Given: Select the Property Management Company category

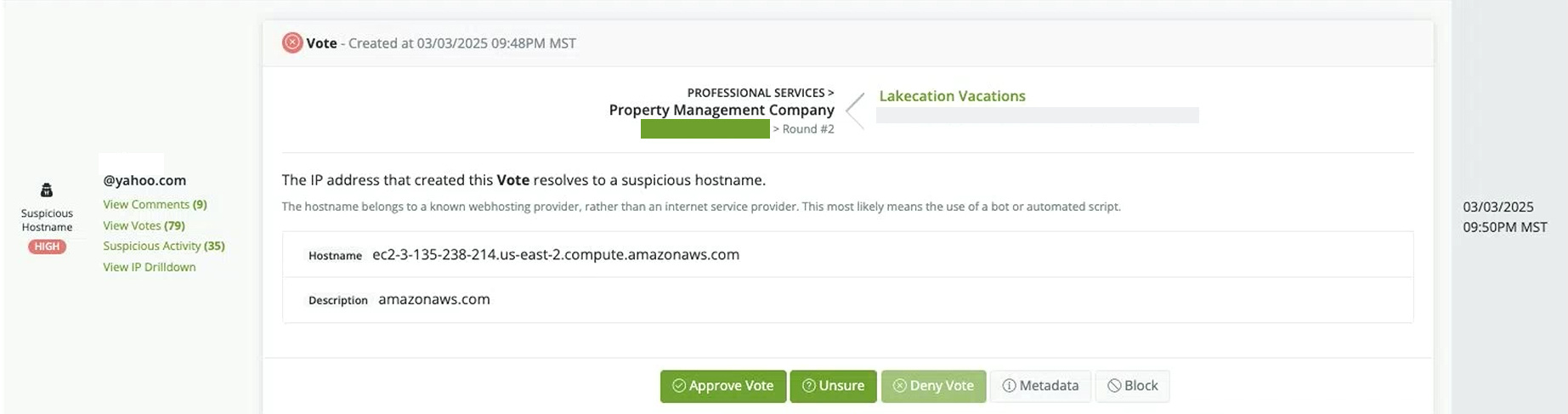Looking at the screenshot, I should pyautogui.click(x=721, y=110).
